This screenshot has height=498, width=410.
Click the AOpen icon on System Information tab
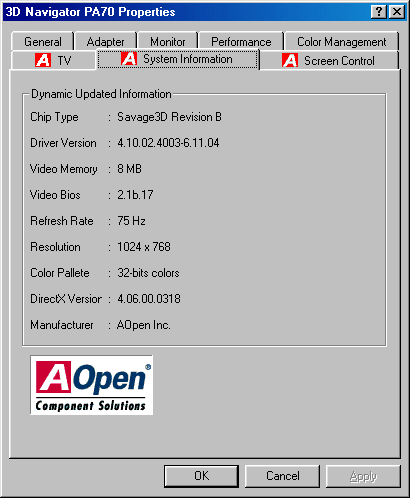(129, 59)
